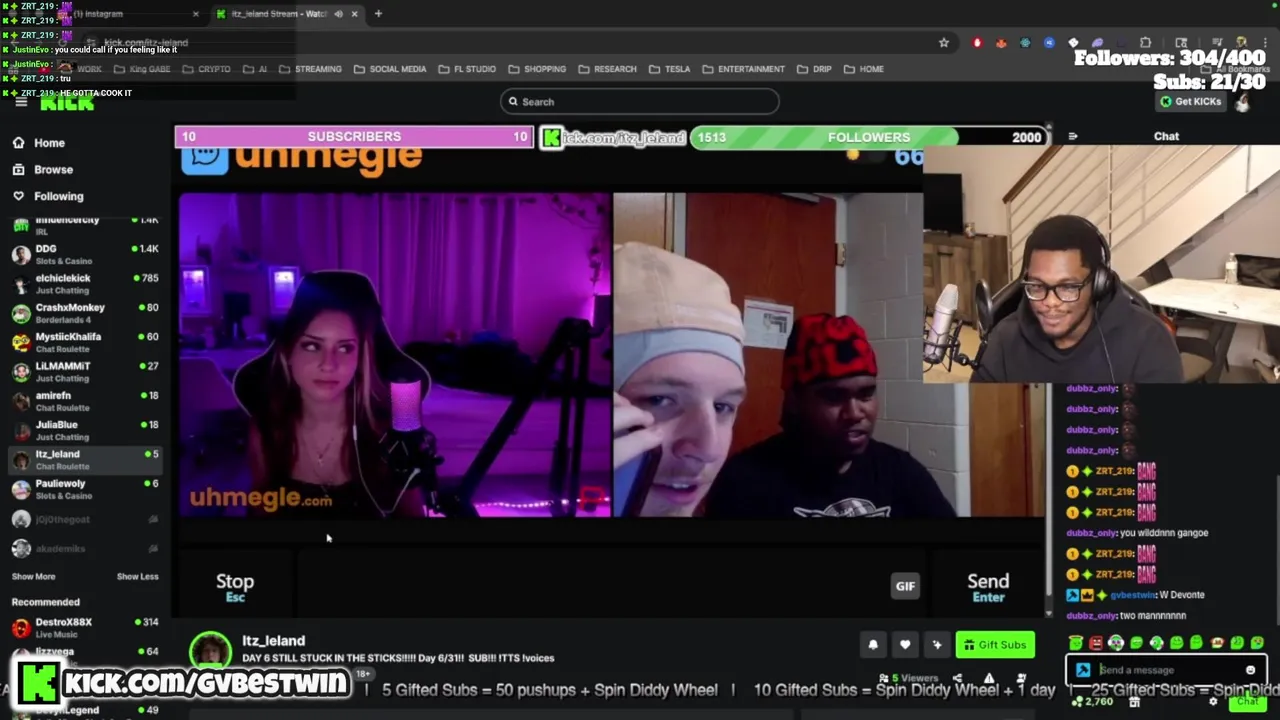Screen dimensions: 1280x720
Task: Click green Chat send button
Action: (x=1247, y=702)
